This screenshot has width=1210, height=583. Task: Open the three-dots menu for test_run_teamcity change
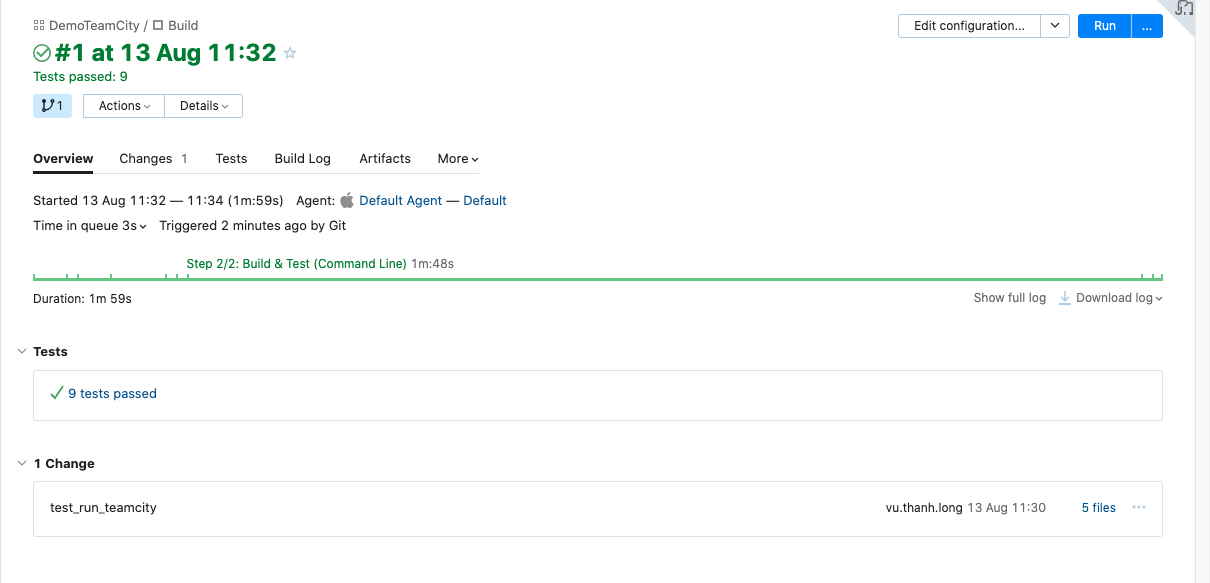(x=1138, y=508)
